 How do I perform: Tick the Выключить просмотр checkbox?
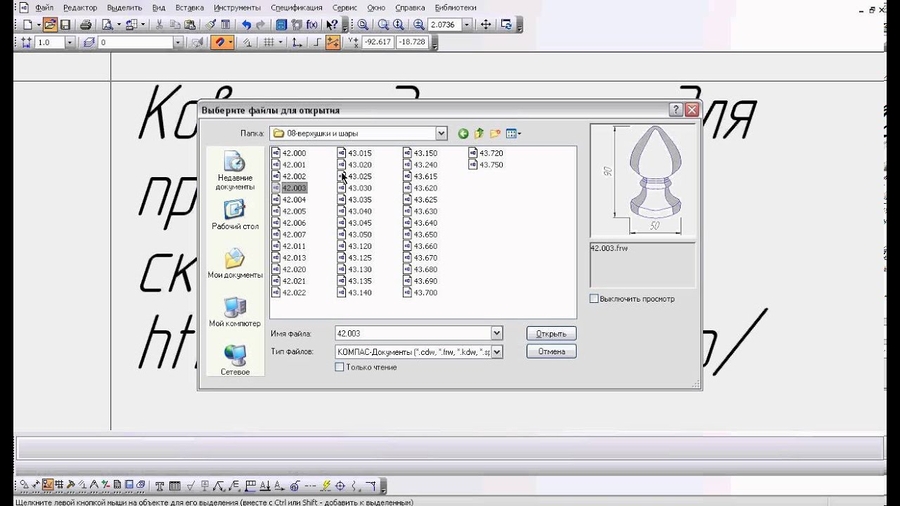click(x=594, y=299)
